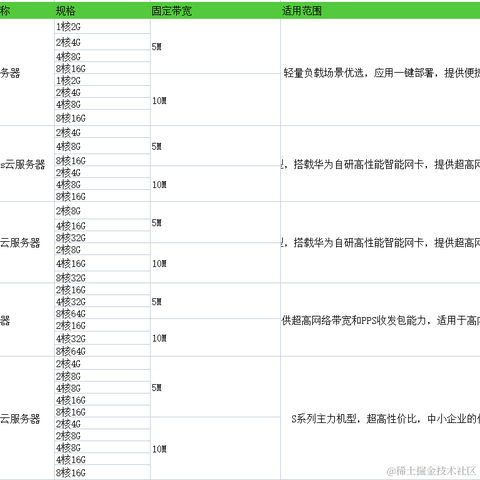Click the 固定带宽 column header
The image size is (480, 480).
click(x=215, y=10)
